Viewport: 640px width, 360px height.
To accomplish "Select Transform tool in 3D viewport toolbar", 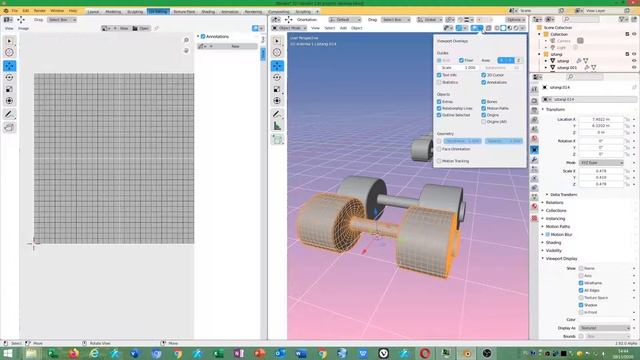I will [277, 101].
